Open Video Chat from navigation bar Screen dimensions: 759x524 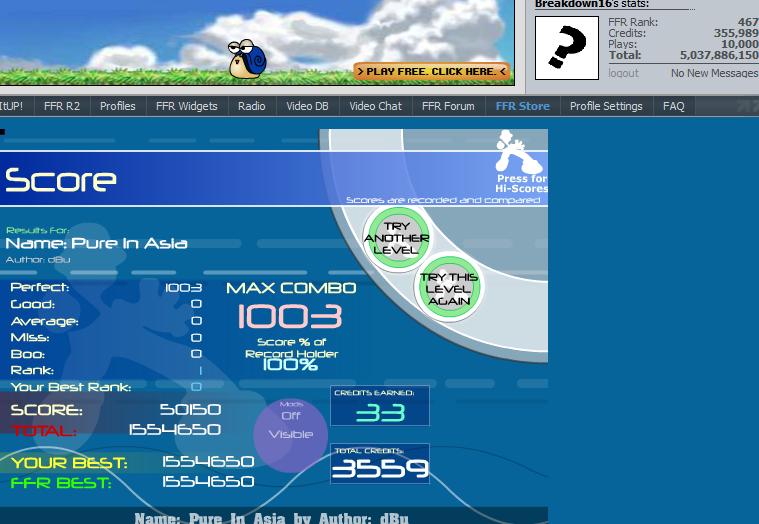(376, 106)
